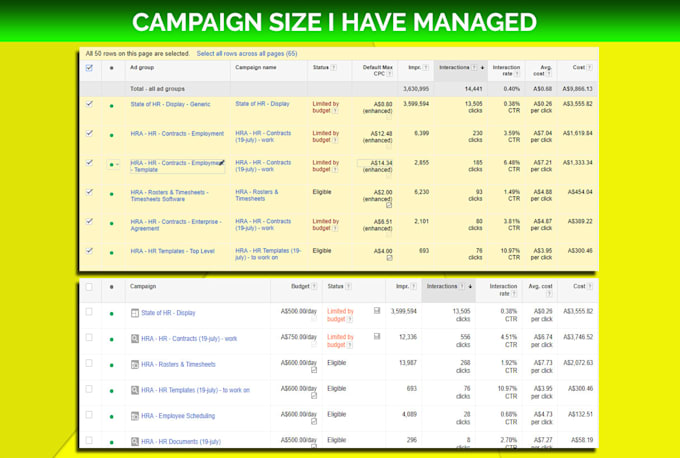Click the A$500.00/day budget of State of HR - Display
680x458 pixels.
(299, 311)
